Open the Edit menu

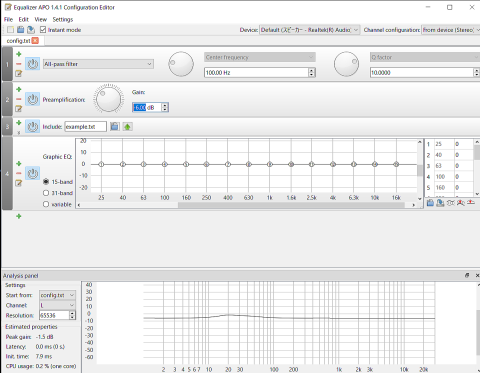[23, 19]
